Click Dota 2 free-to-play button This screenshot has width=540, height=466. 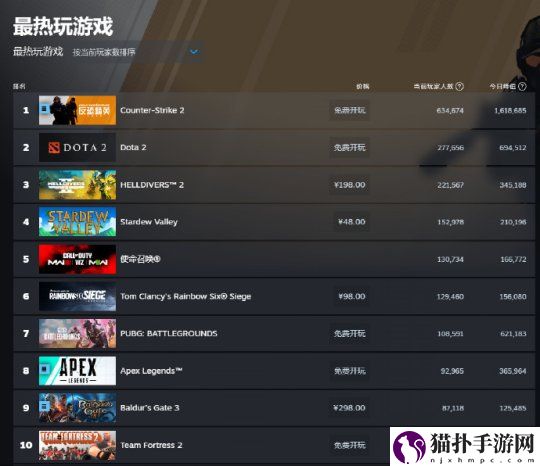(x=350, y=147)
